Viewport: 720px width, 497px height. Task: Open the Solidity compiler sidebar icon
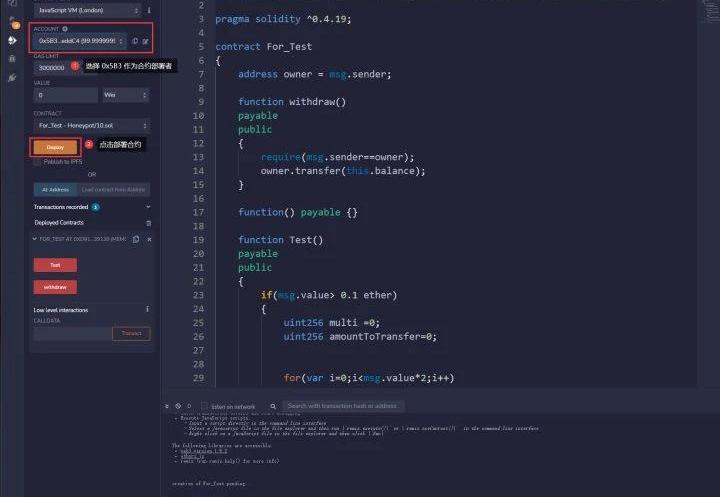[12, 23]
